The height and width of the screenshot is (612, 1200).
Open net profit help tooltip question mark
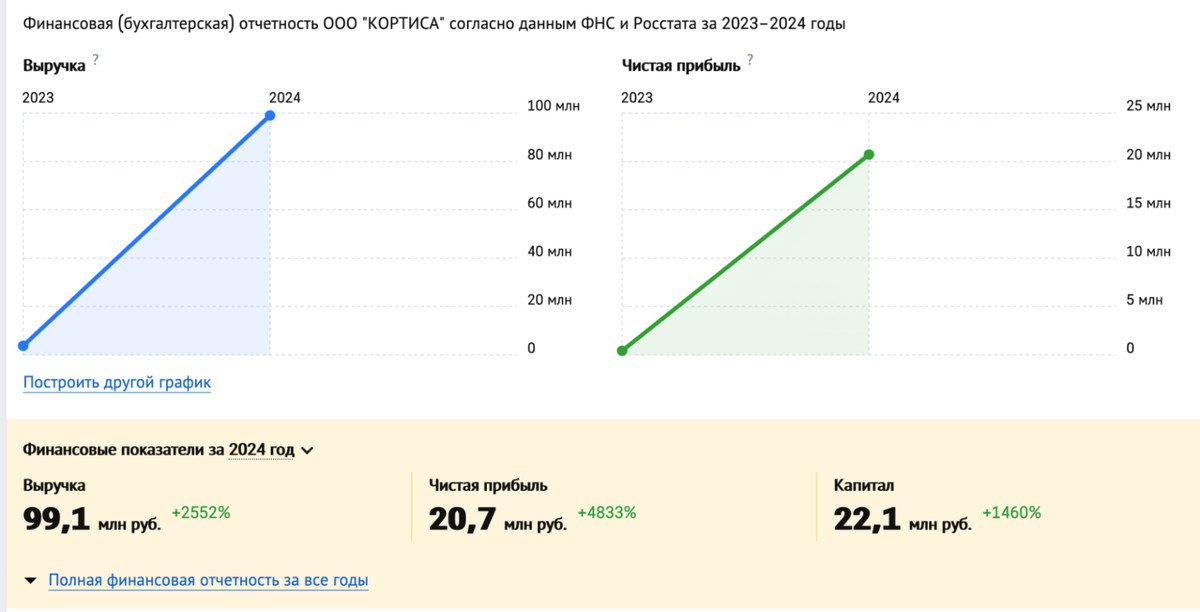pyautogui.click(x=749, y=60)
